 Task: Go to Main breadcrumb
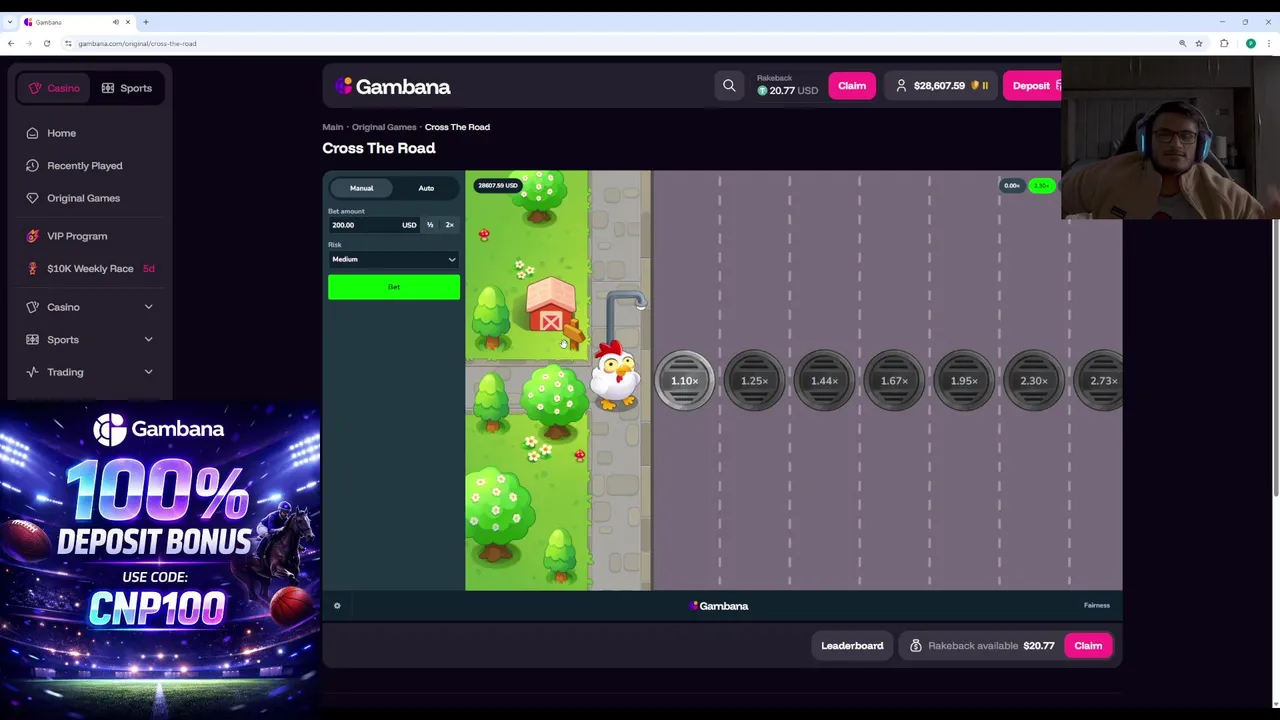point(332,127)
